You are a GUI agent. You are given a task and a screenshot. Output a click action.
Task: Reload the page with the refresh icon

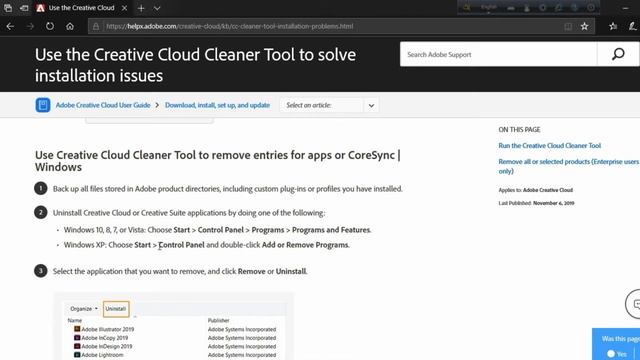pos(50,27)
